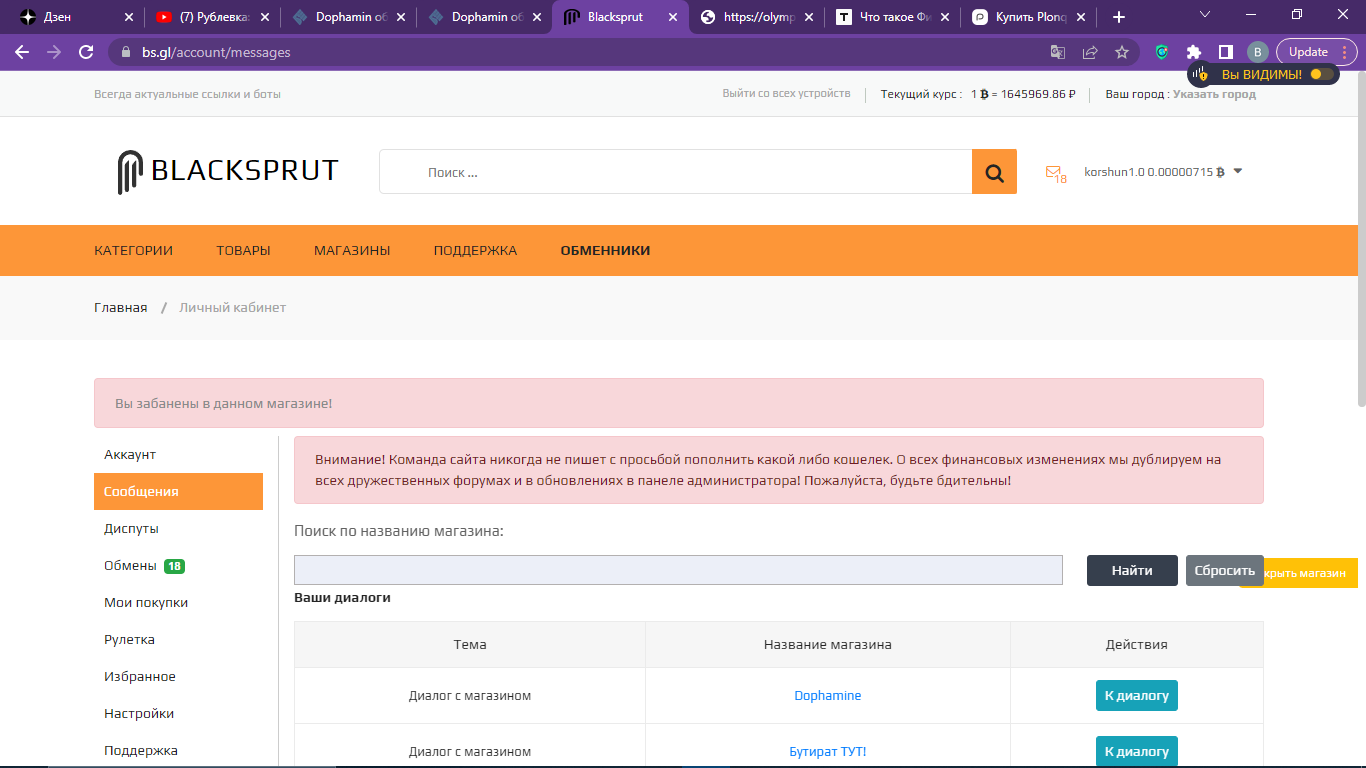Close the Что такое tab

click(x=944, y=17)
